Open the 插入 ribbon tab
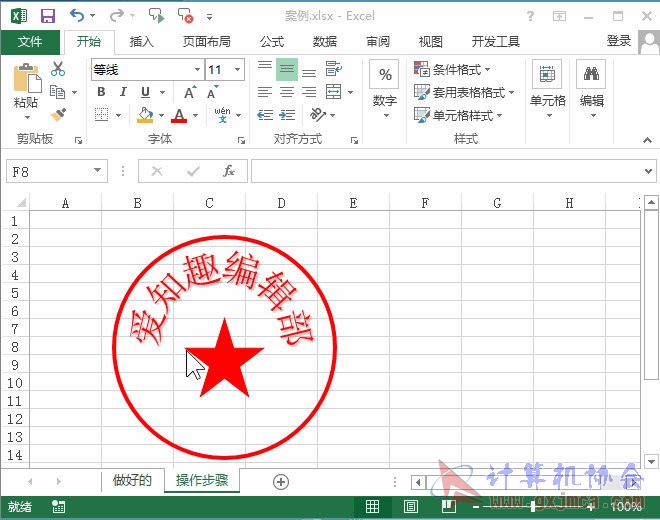660x520 pixels. [x=141, y=42]
